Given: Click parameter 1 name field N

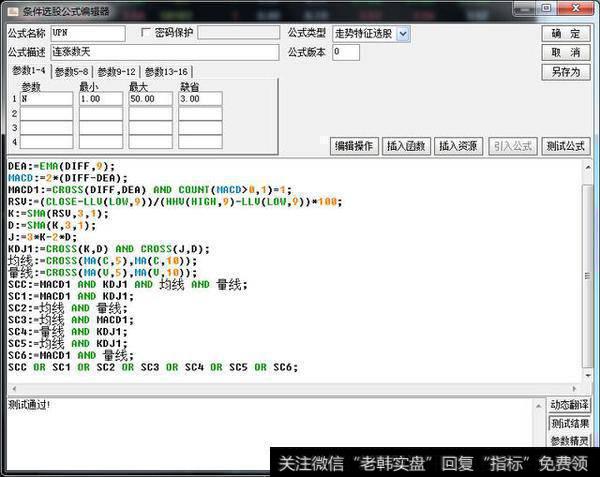Looking at the screenshot, I should (46, 99).
